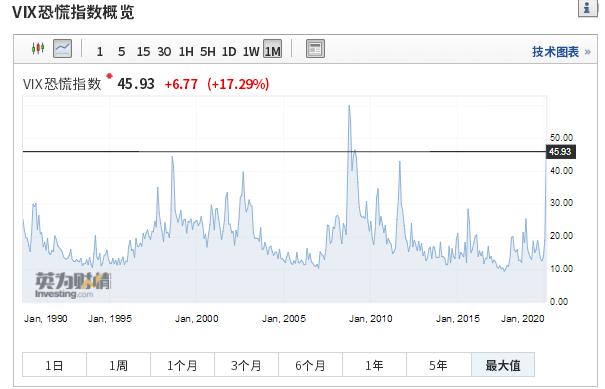Click the 50.00 axis value
The image size is (605, 389).
(561, 138)
